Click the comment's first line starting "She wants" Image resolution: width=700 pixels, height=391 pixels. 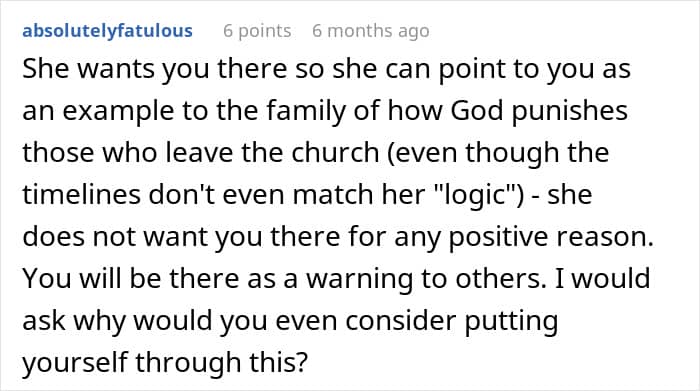point(326,69)
